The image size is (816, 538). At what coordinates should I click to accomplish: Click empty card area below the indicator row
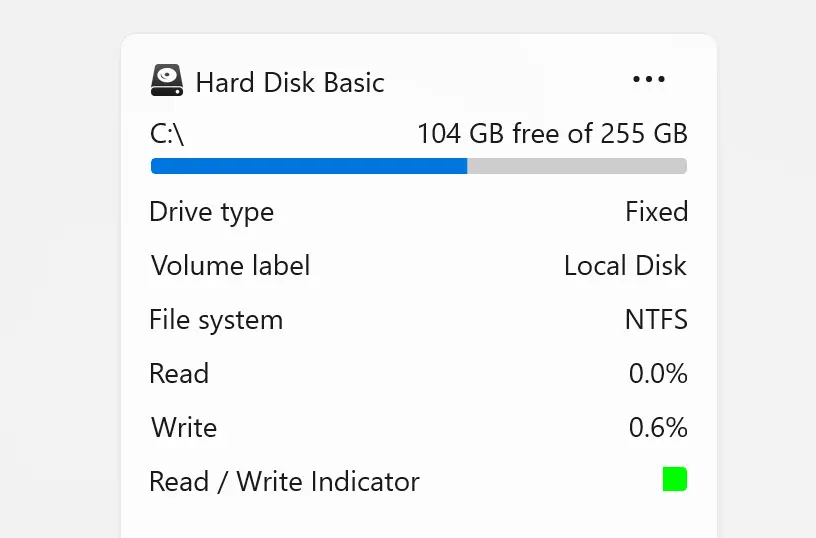pyautogui.click(x=418, y=518)
